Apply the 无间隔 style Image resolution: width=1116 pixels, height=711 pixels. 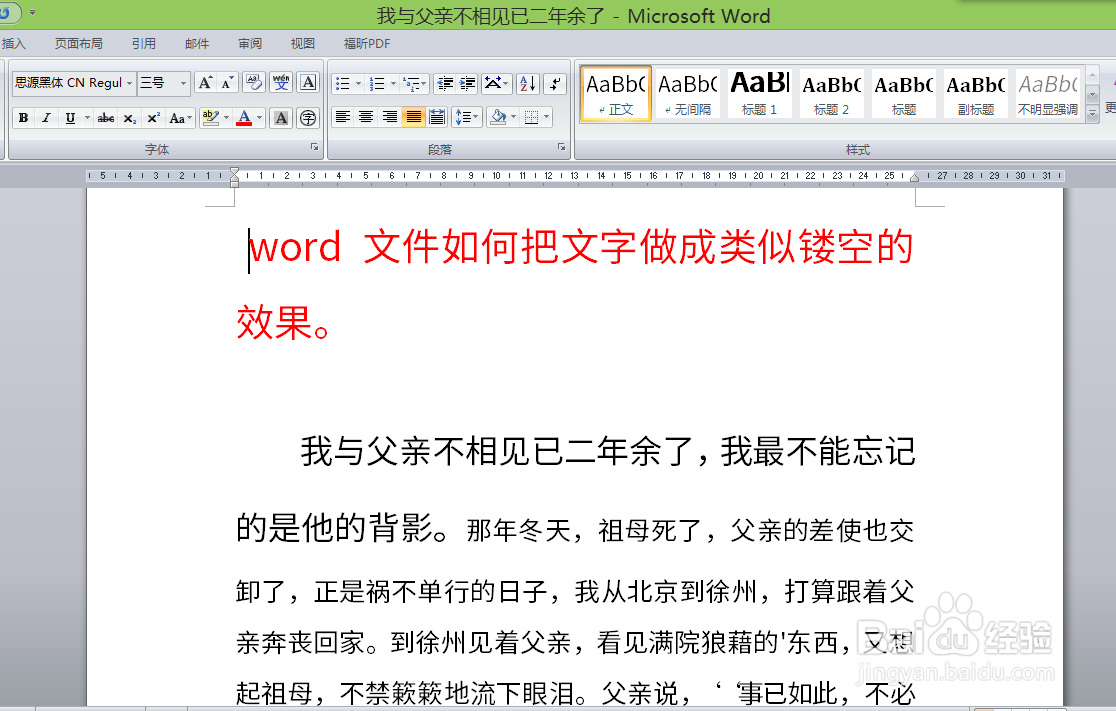(688, 93)
